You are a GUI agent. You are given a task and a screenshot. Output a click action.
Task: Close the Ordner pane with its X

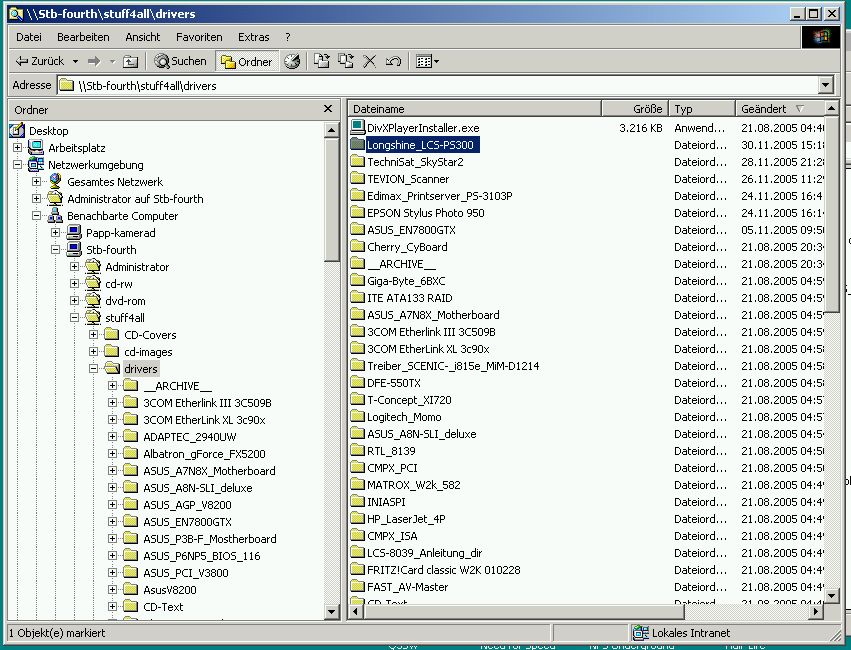(327, 109)
